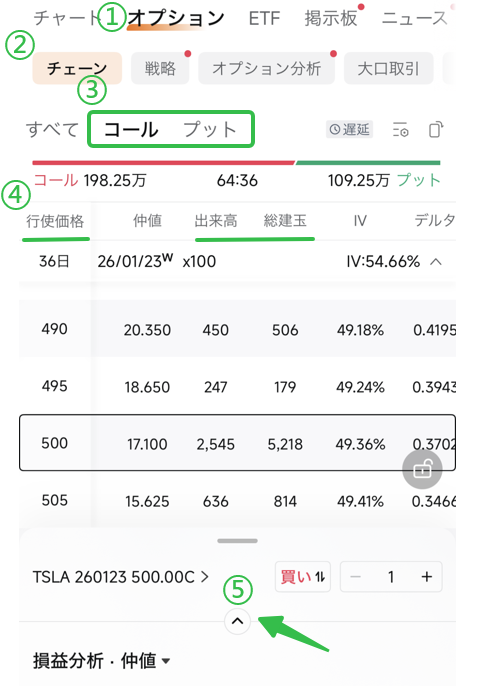
Task: Collapse the 26/01/23 expiry group chevron
Action: coord(436,262)
